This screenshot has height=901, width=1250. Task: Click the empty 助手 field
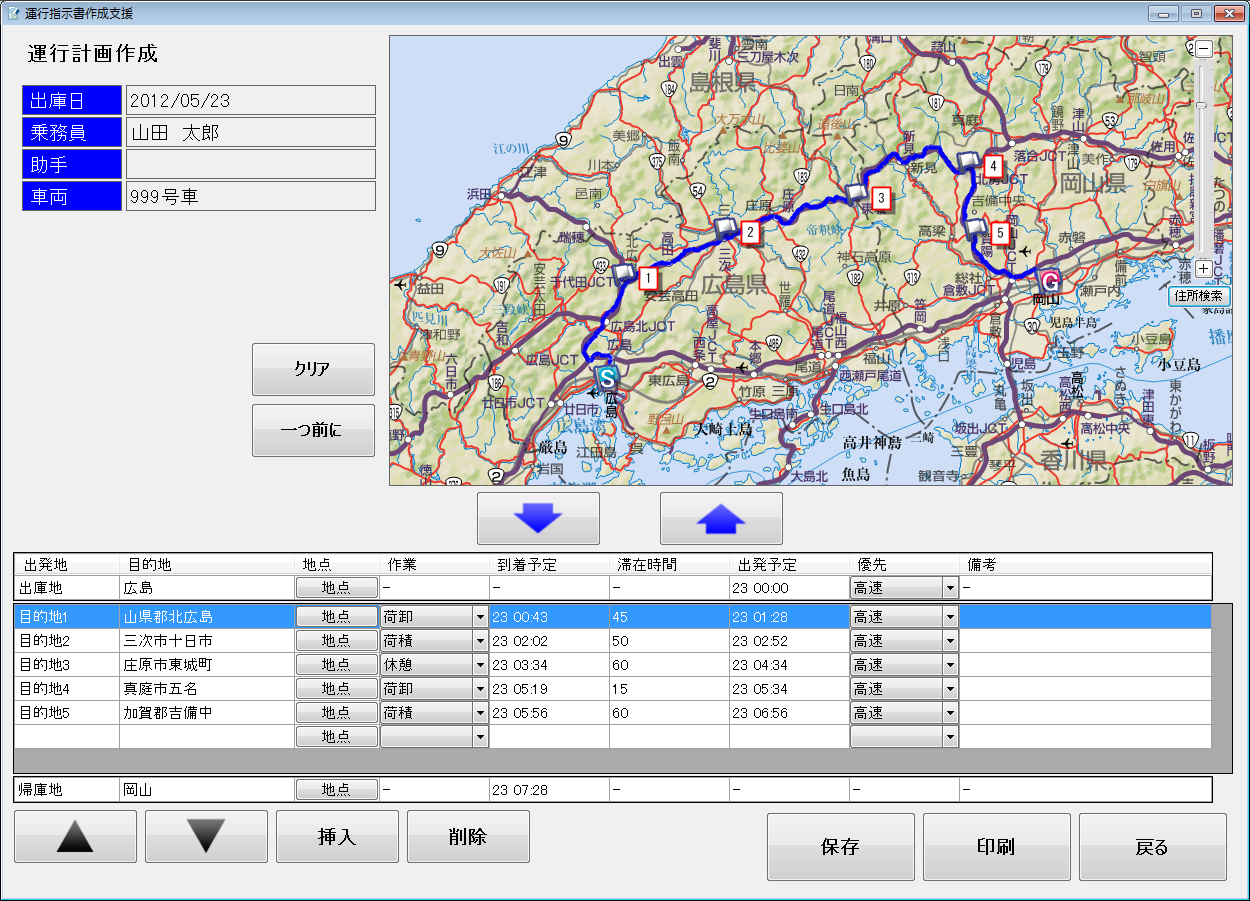pyautogui.click(x=251, y=164)
